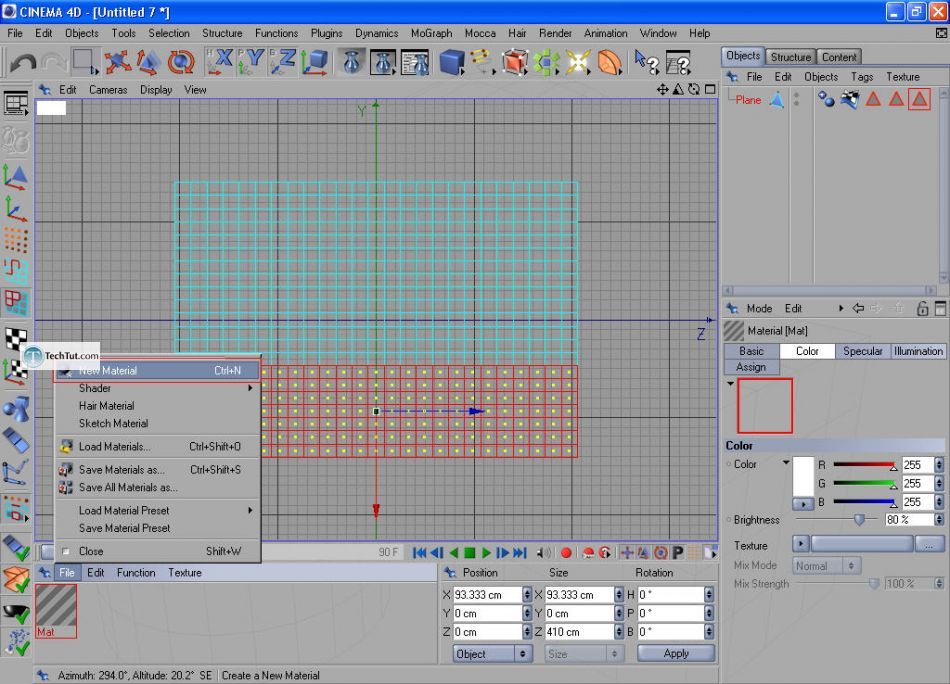Image resolution: width=950 pixels, height=684 pixels.
Task: Open Render Settings icon
Action: (x=416, y=62)
